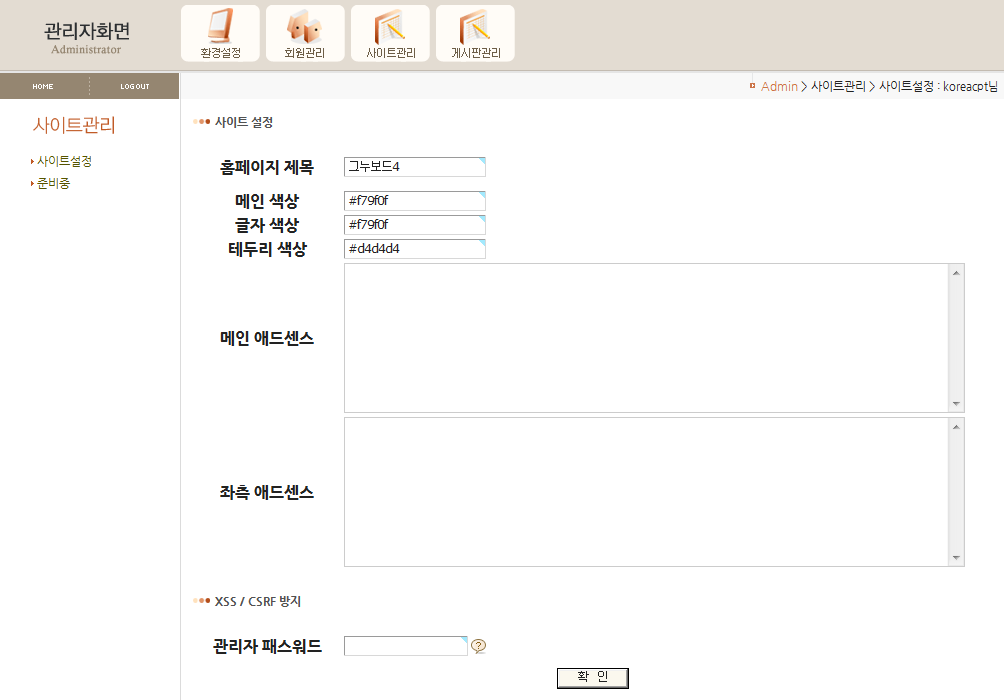Open the 환경설정 icon in top bar
This screenshot has height=700, width=1005.
click(220, 33)
